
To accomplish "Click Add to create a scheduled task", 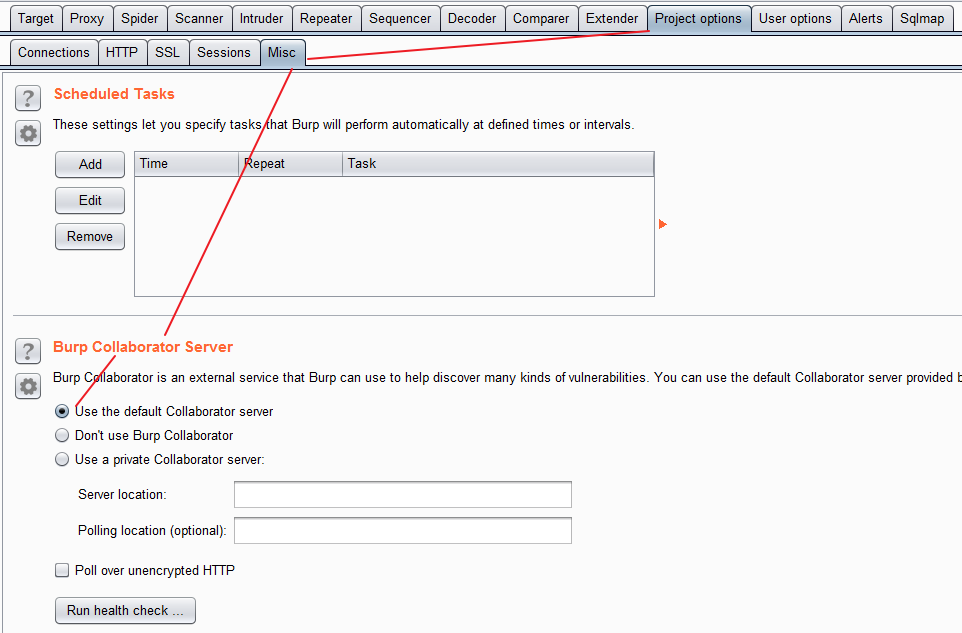I will coord(90,164).
